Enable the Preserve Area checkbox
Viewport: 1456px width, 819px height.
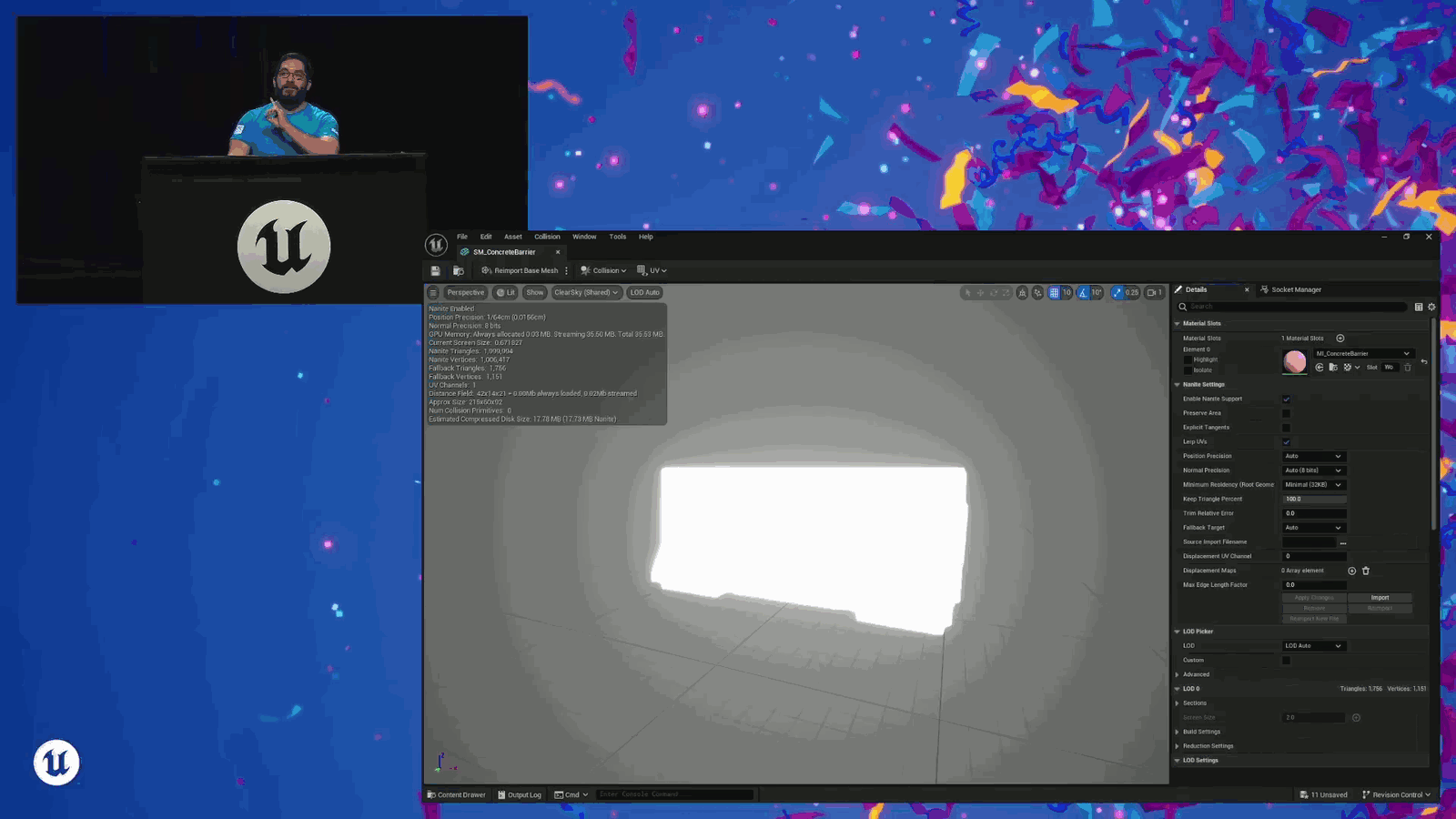[x=1286, y=413]
